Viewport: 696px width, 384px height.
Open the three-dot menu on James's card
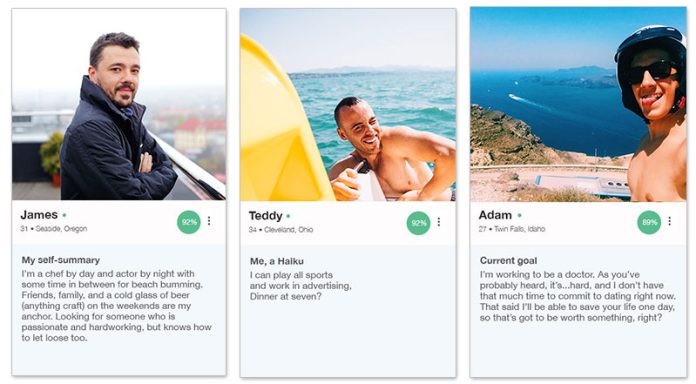pos(209,221)
